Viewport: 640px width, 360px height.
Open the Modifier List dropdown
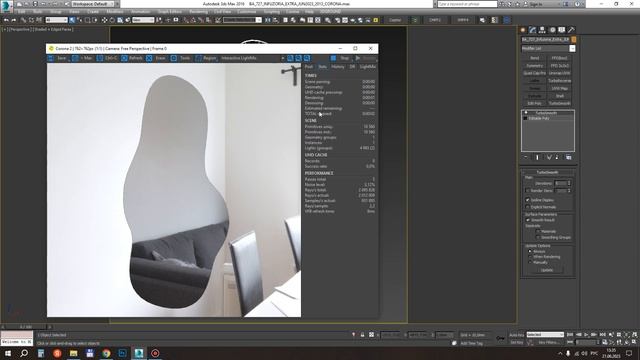coord(572,49)
